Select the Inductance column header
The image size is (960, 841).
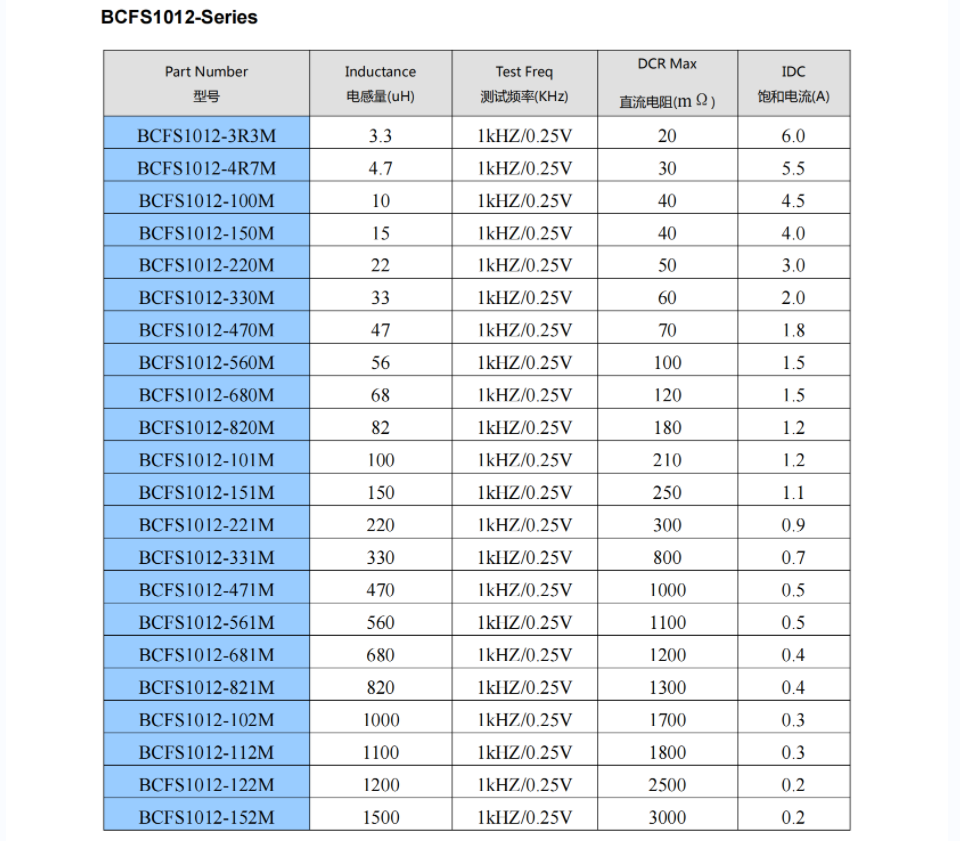pos(380,83)
